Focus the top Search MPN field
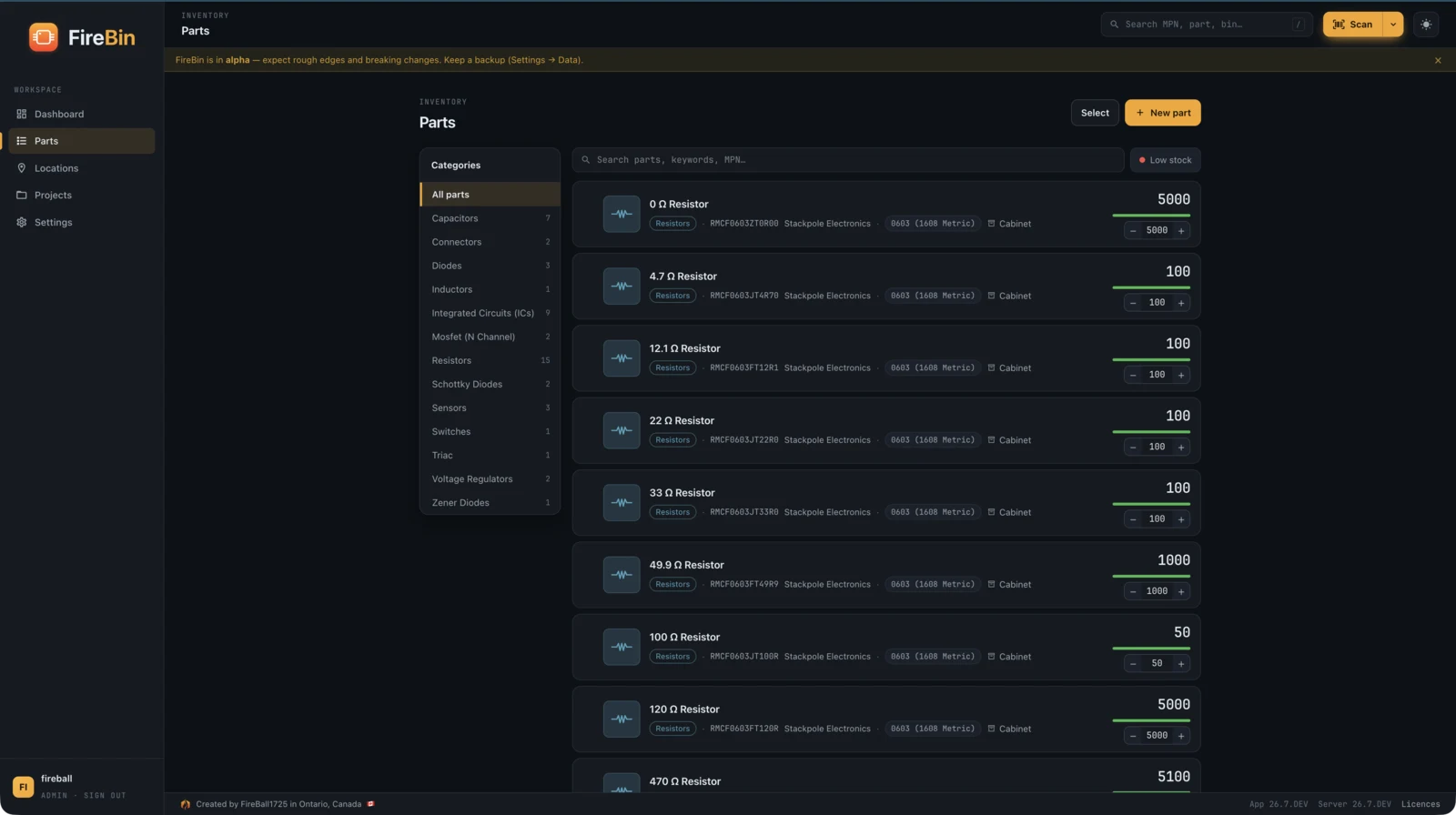This screenshot has width=1456, height=815. tap(1207, 25)
